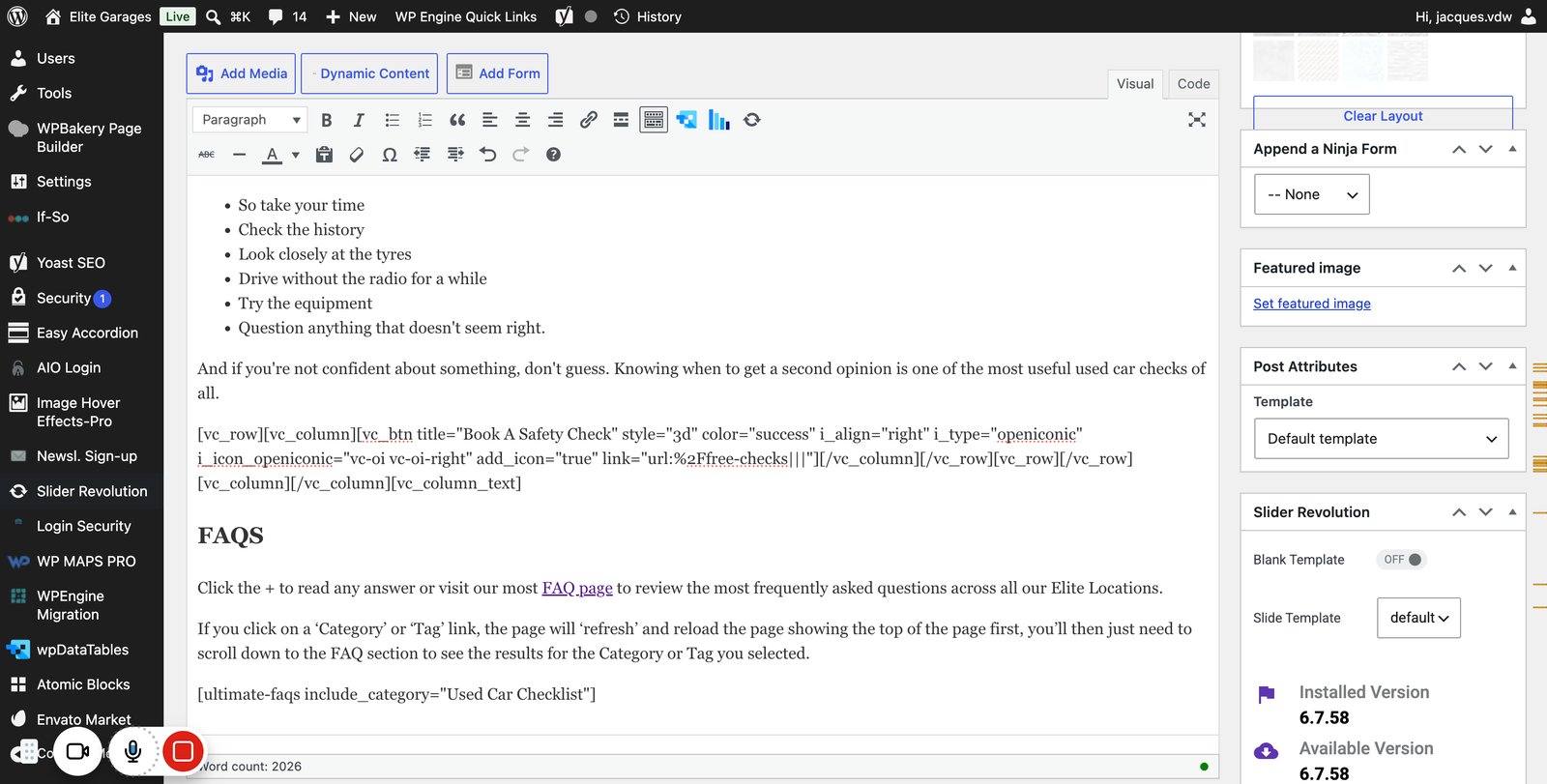The width and height of the screenshot is (1547, 784).
Task: Open the special character picker
Action: point(390,155)
